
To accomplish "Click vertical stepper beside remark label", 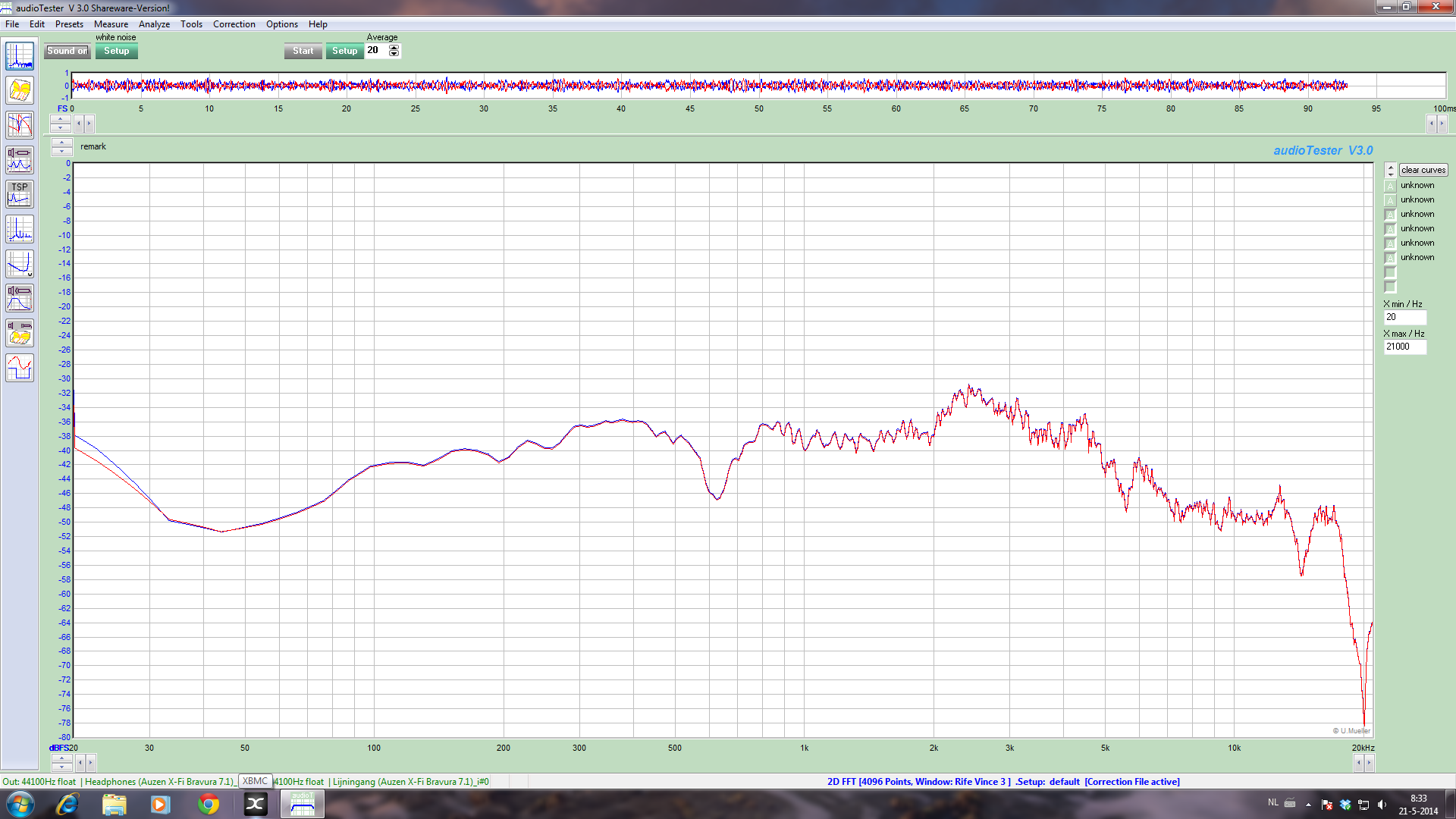I will [x=61, y=147].
